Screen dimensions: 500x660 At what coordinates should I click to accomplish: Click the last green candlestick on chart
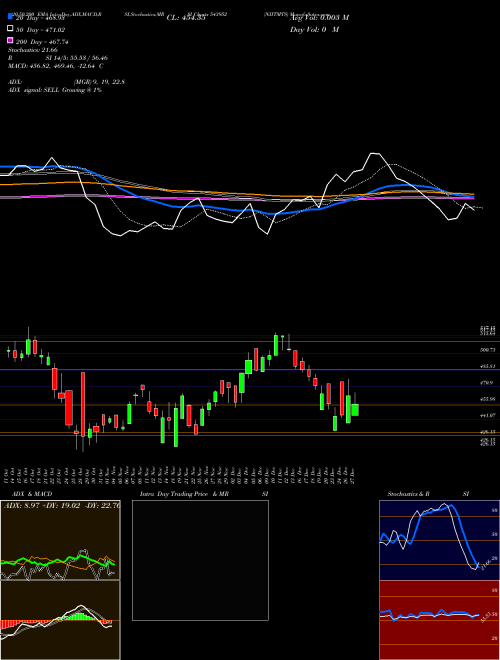pyautogui.click(x=355, y=410)
